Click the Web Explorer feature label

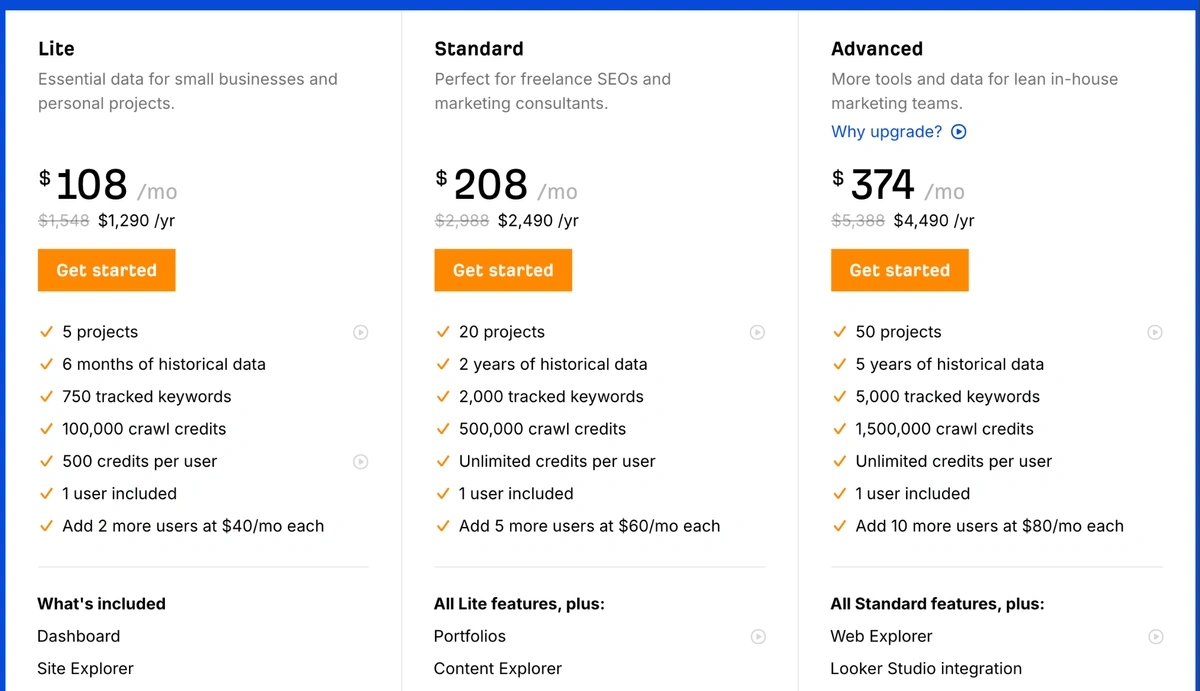point(881,636)
